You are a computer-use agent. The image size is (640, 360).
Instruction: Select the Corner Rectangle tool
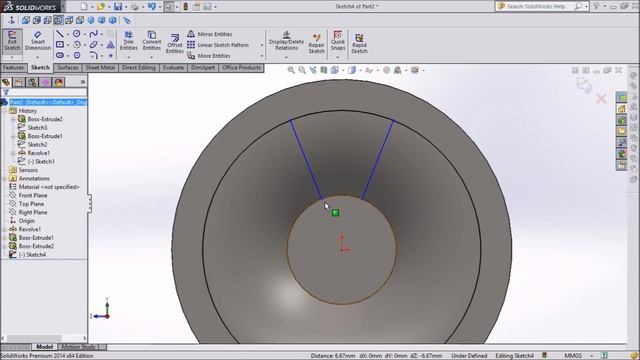(x=60, y=44)
